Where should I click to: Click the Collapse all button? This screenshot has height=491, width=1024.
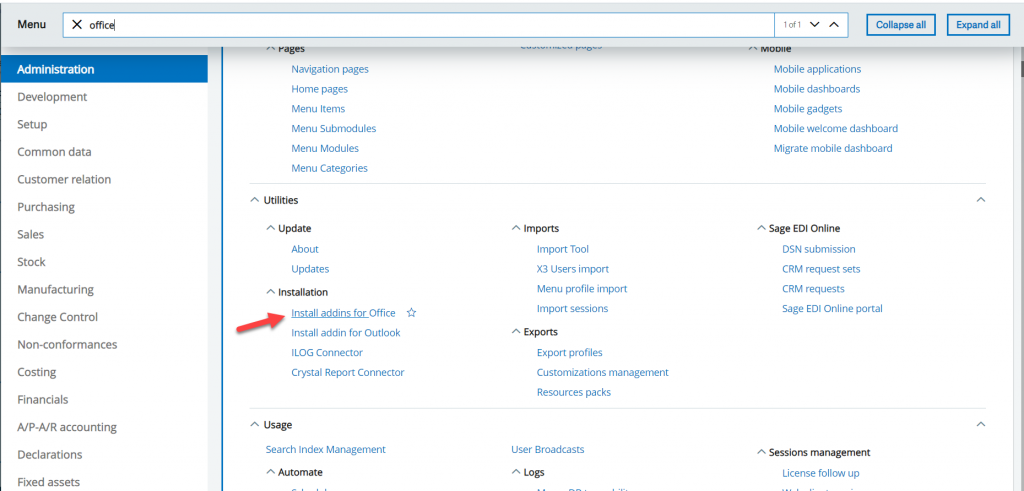point(901,25)
